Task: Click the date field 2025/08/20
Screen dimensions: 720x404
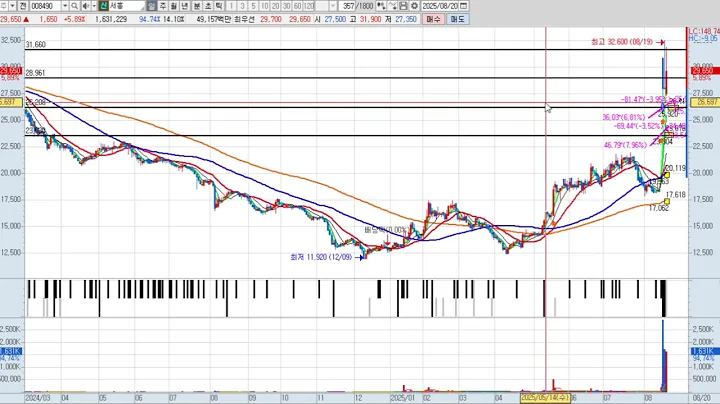Action: click(440, 6)
